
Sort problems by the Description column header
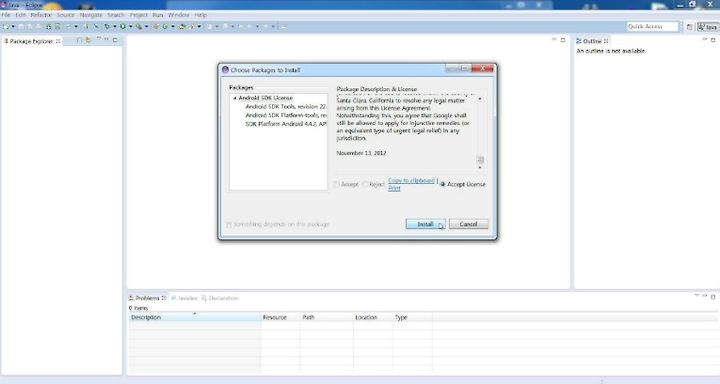pyautogui.click(x=195, y=317)
